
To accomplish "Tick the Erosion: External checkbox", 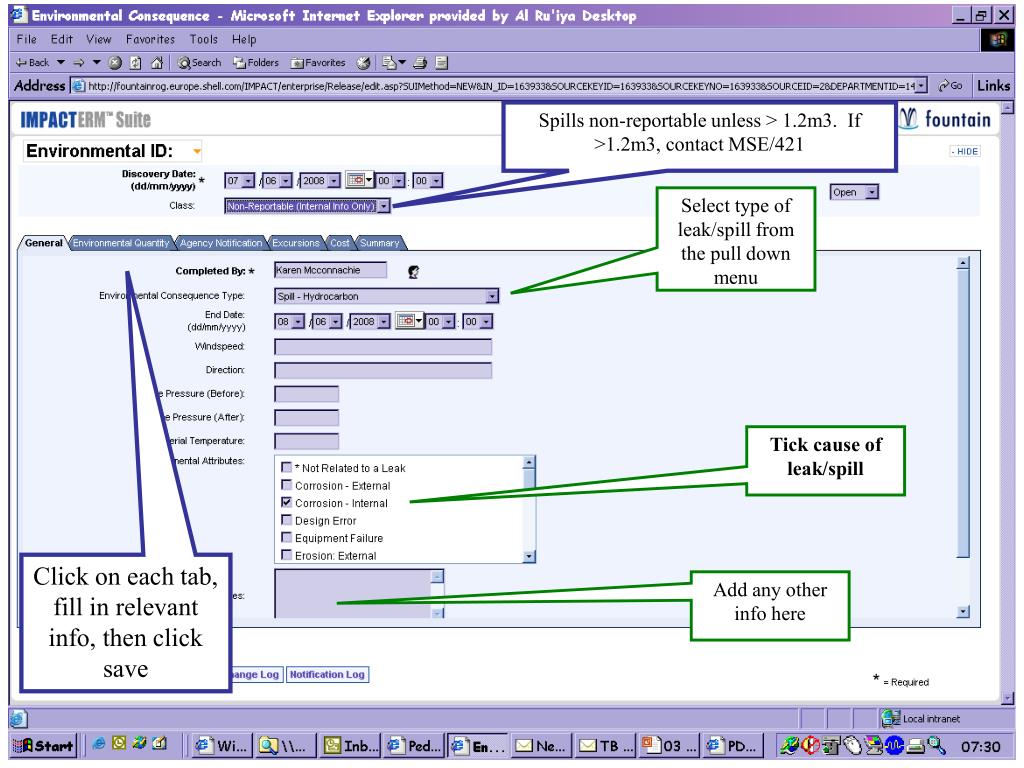I will click(x=286, y=555).
